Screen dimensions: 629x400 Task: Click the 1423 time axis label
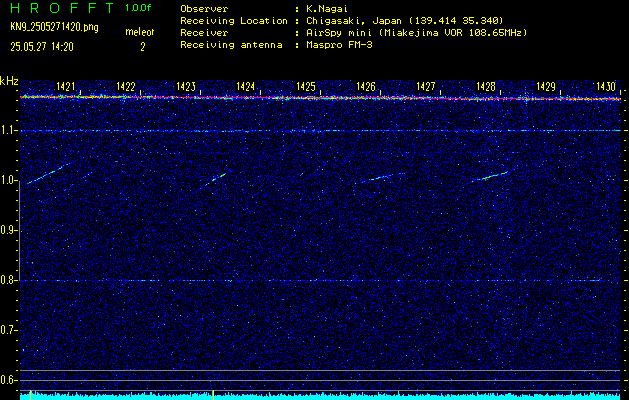pos(186,86)
